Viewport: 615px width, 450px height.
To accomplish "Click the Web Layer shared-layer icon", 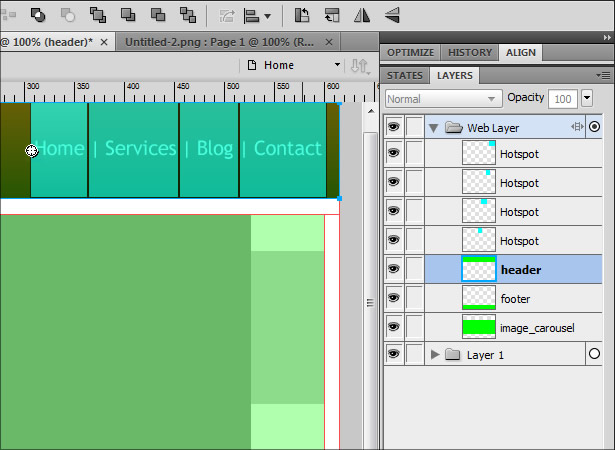I will tap(577, 127).
